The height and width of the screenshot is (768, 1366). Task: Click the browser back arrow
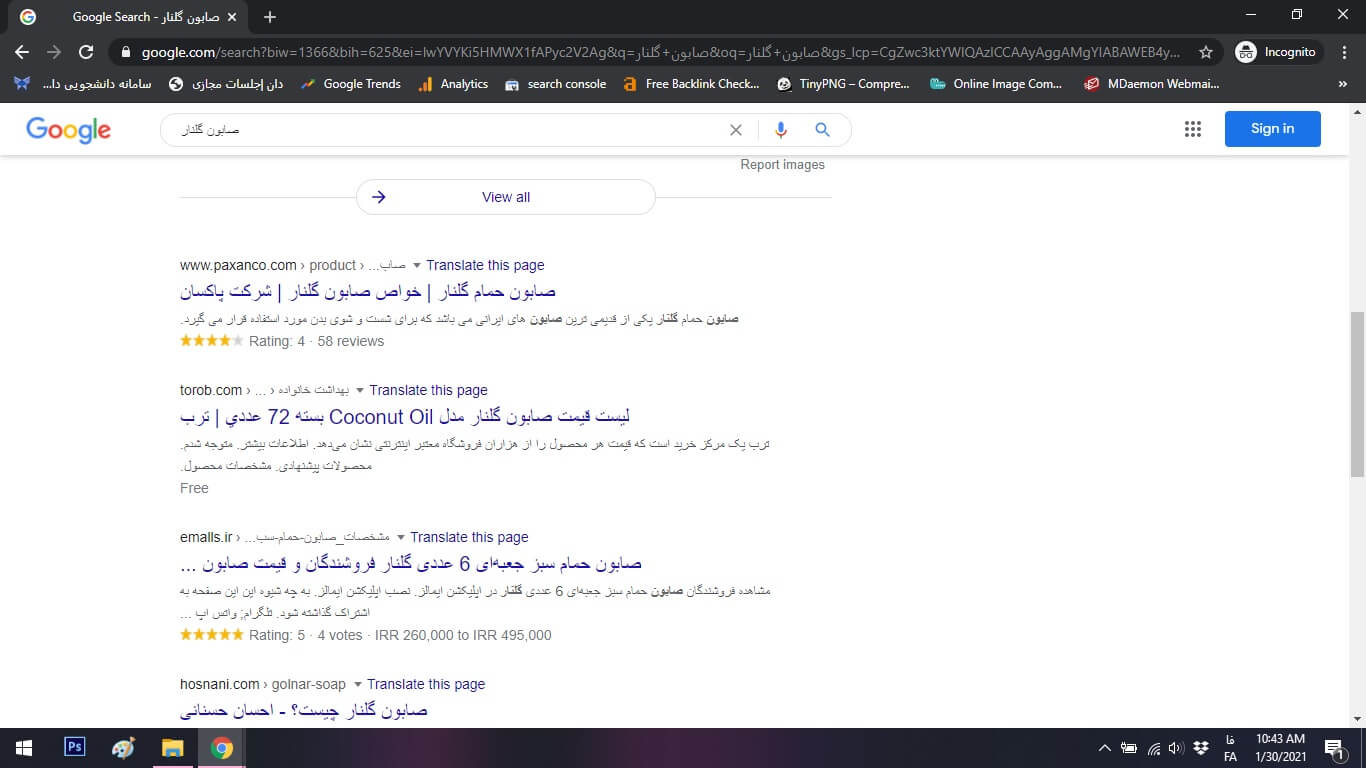pos(22,52)
